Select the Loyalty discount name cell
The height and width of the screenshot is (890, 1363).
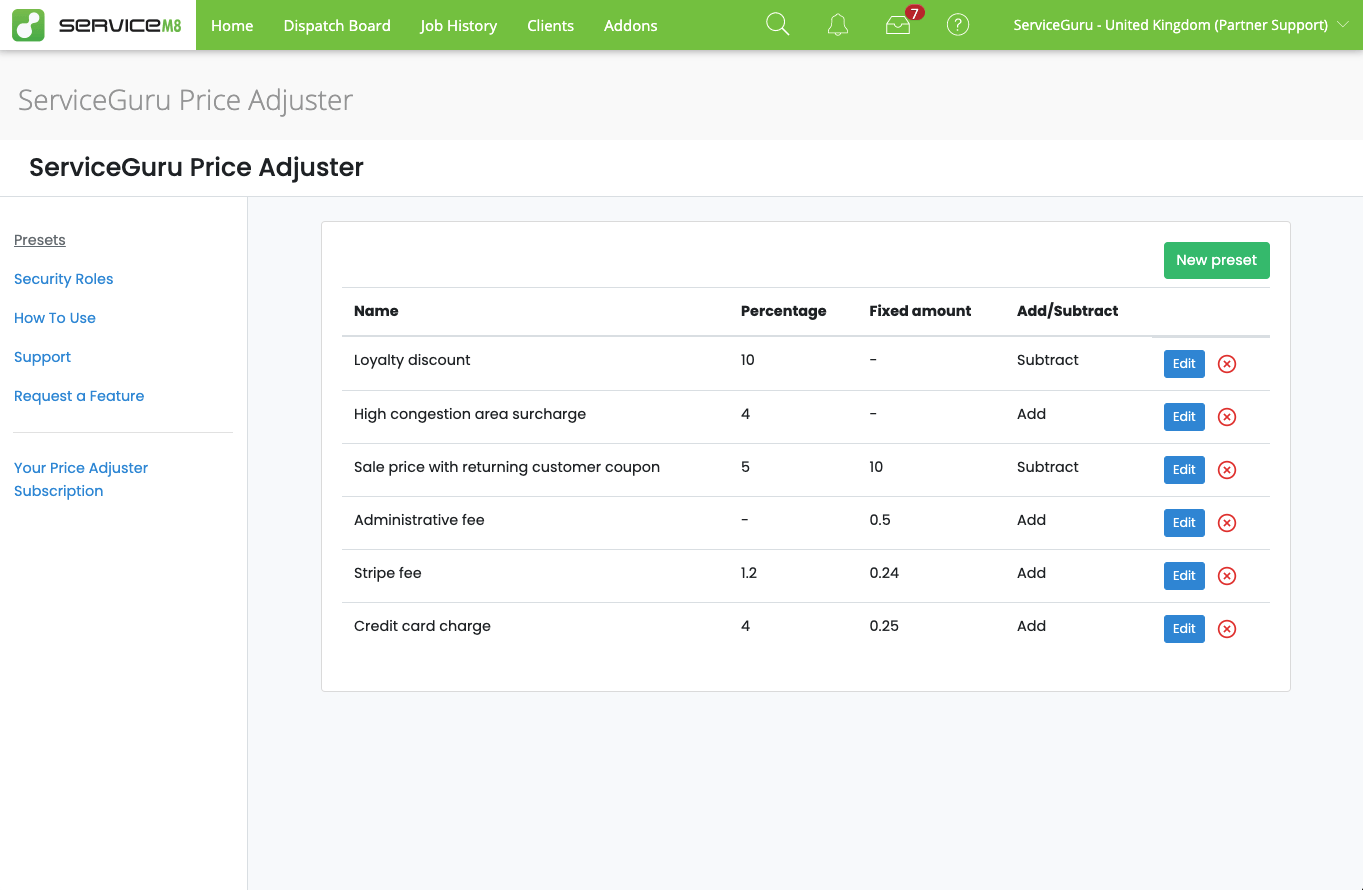pos(412,360)
